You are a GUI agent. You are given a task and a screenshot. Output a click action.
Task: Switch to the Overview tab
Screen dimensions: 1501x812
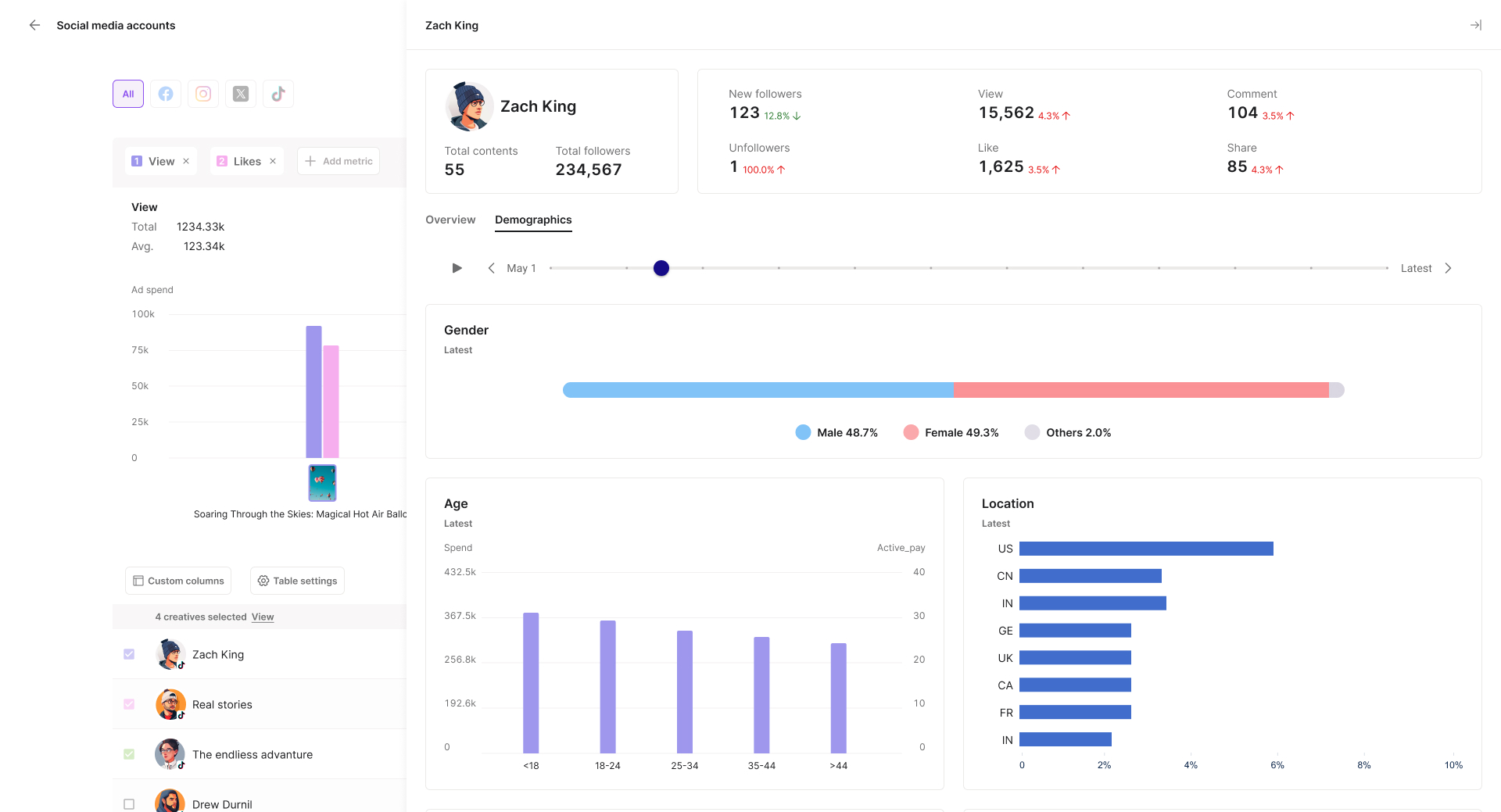[x=450, y=220]
